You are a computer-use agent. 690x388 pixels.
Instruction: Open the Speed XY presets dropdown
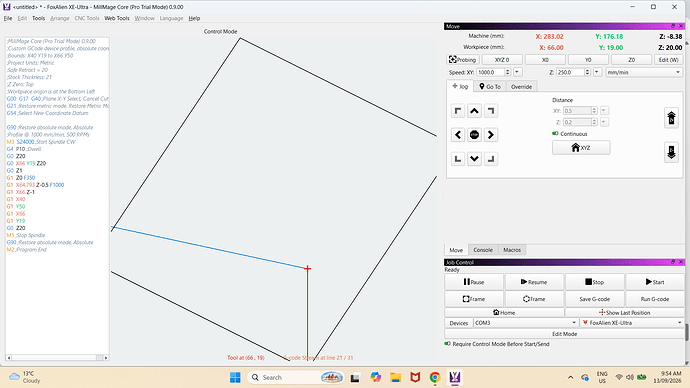[518, 72]
